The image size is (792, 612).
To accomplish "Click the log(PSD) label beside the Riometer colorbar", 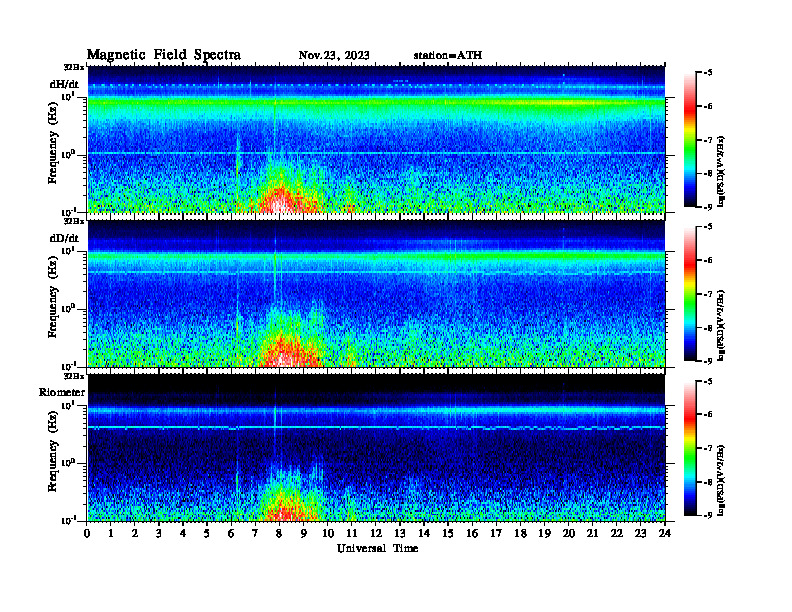I will pyautogui.click(x=722, y=480).
